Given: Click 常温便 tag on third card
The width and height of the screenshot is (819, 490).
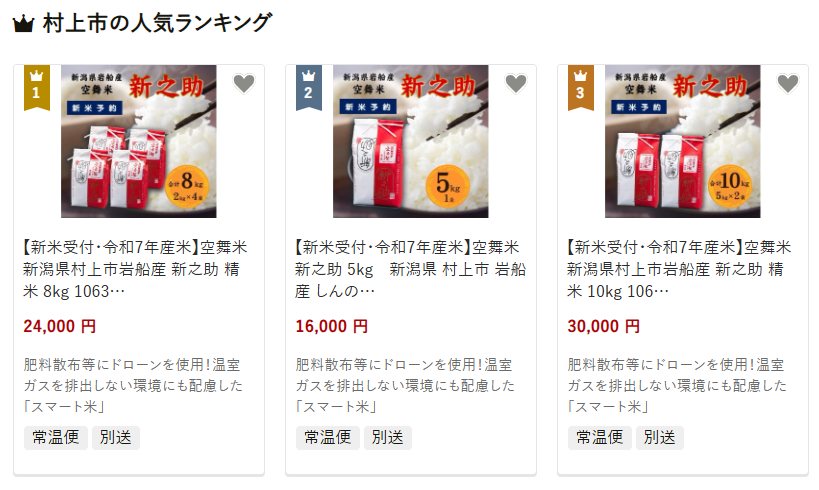Looking at the screenshot, I should [x=600, y=437].
